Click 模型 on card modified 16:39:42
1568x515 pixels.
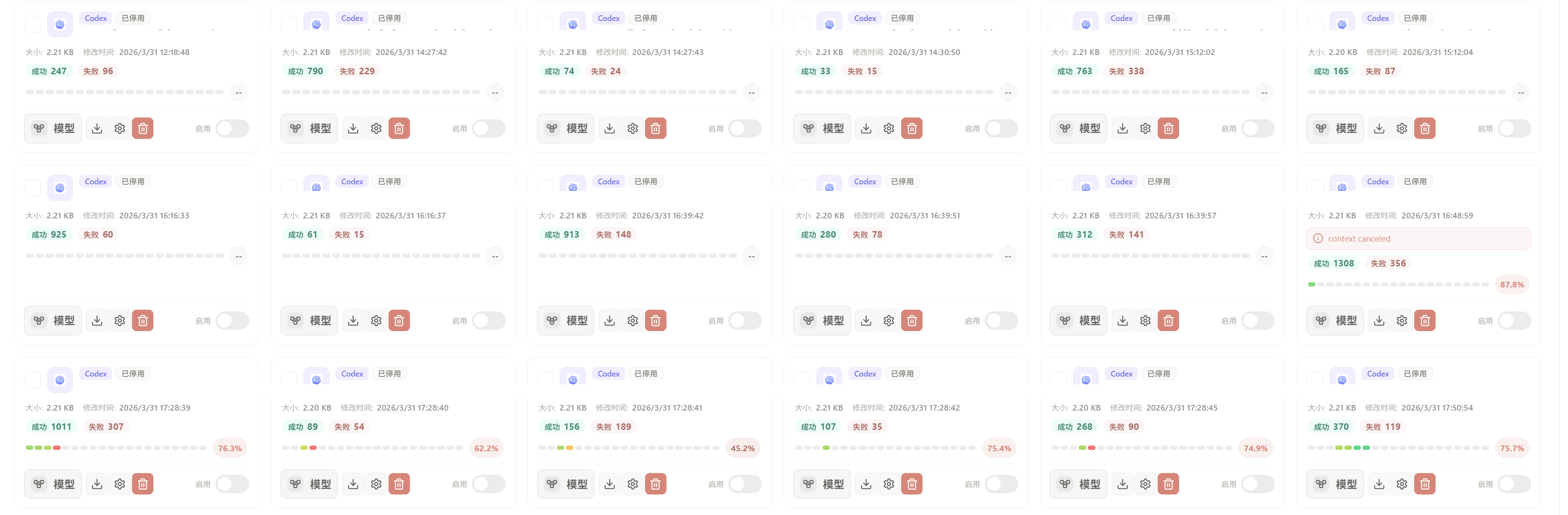(x=565, y=321)
